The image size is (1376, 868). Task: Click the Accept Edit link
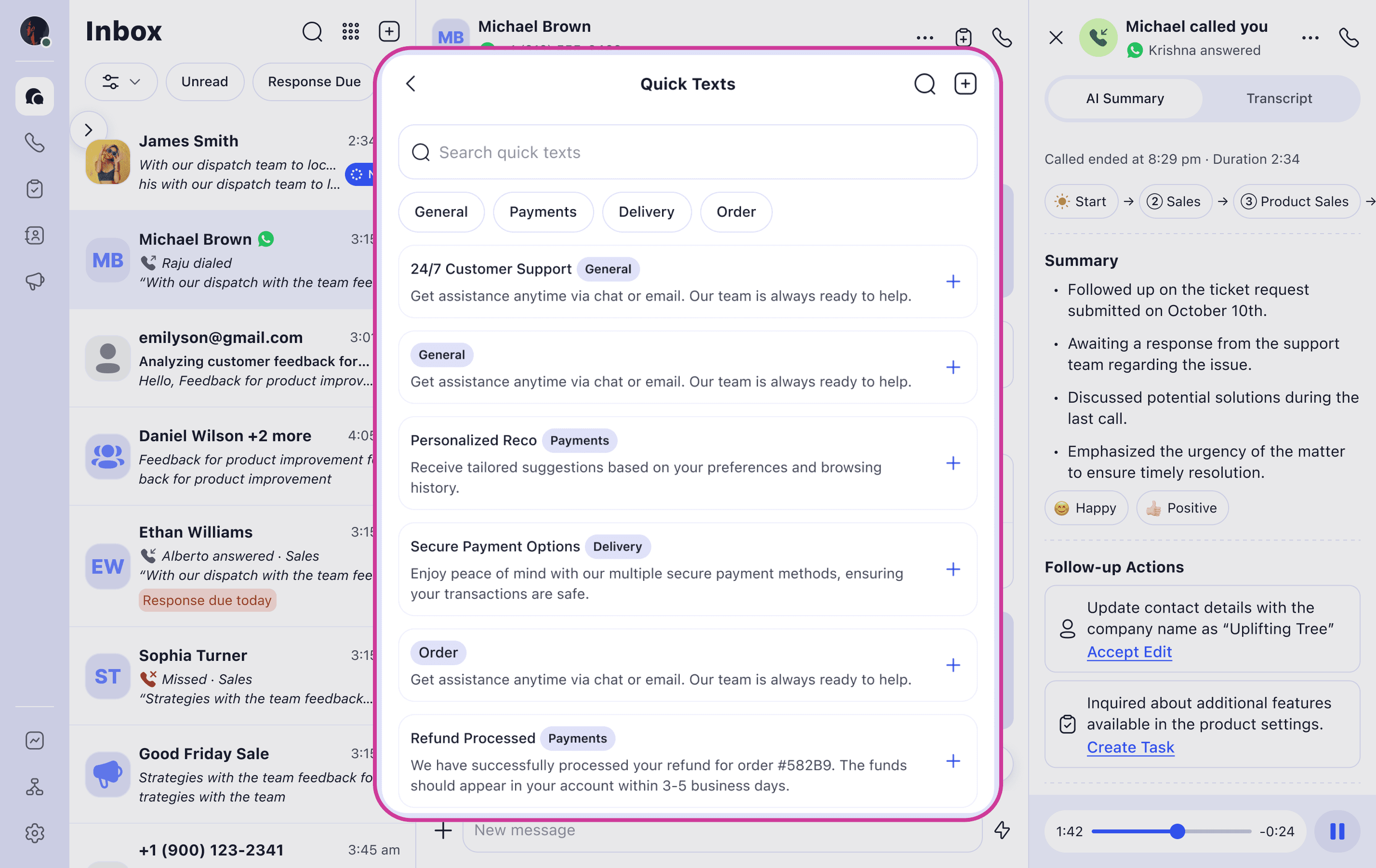tap(1128, 651)
